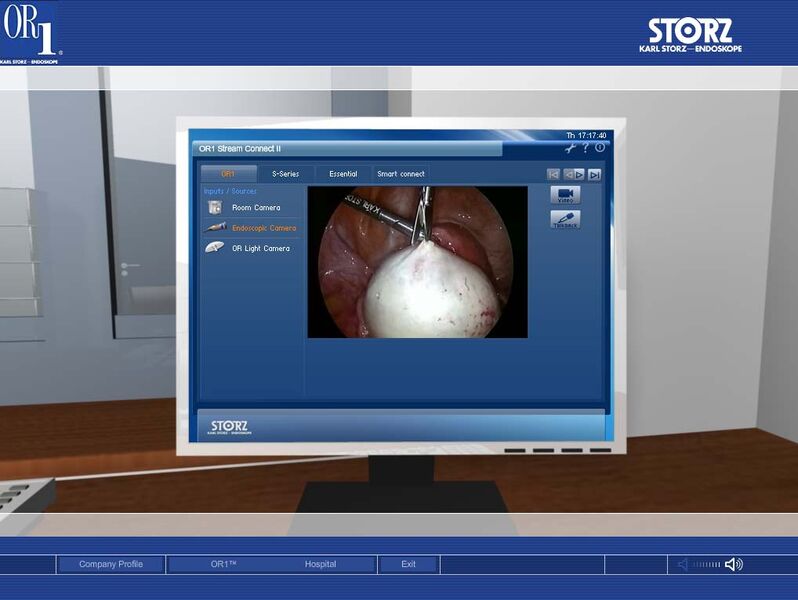Viewport: 798px width, 600px height.
Task: Click the OR1™ bottom navigation button
Action: [x=223, y=564]
